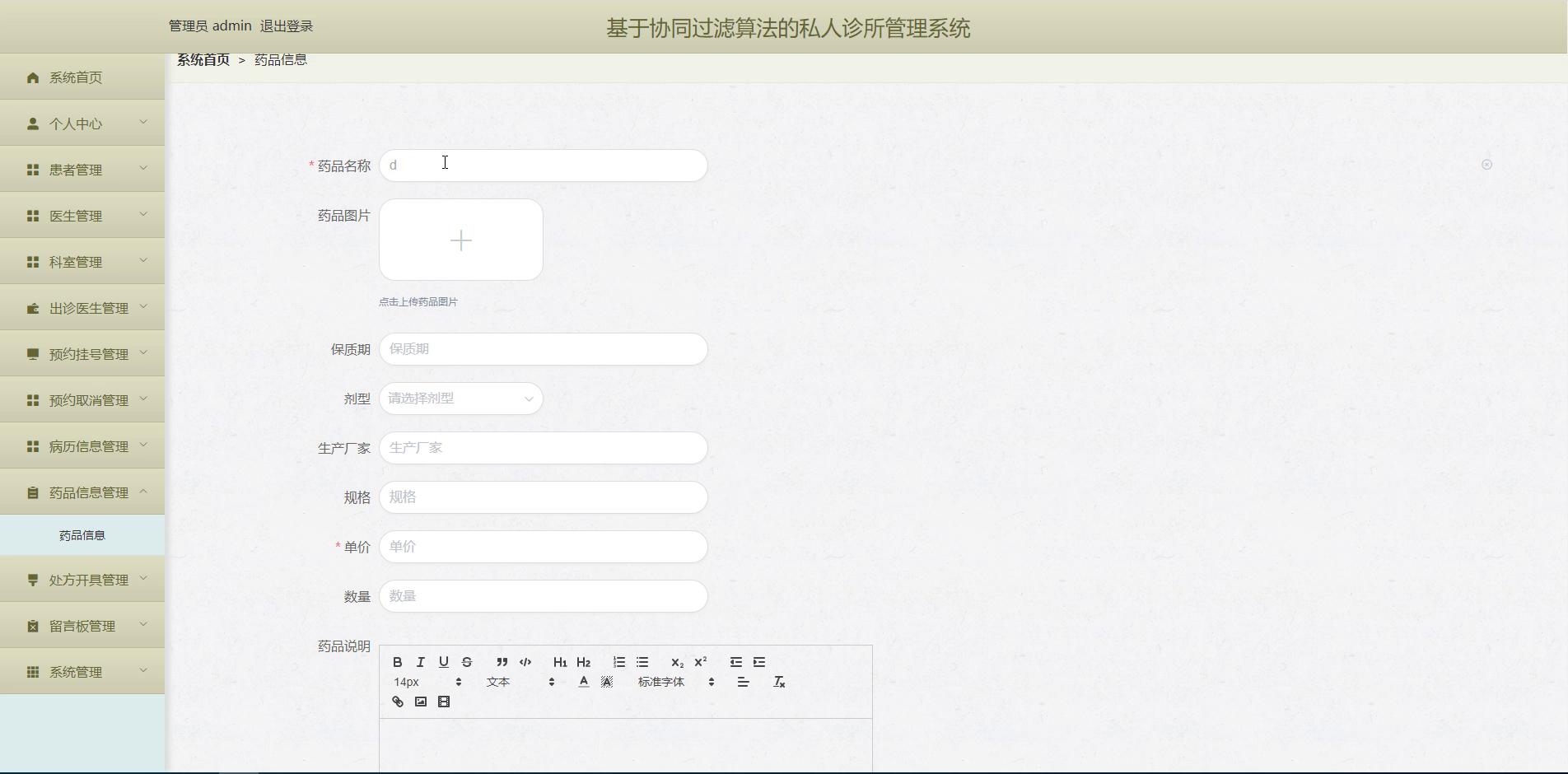Apply Heading 2 style

(584, 662)
